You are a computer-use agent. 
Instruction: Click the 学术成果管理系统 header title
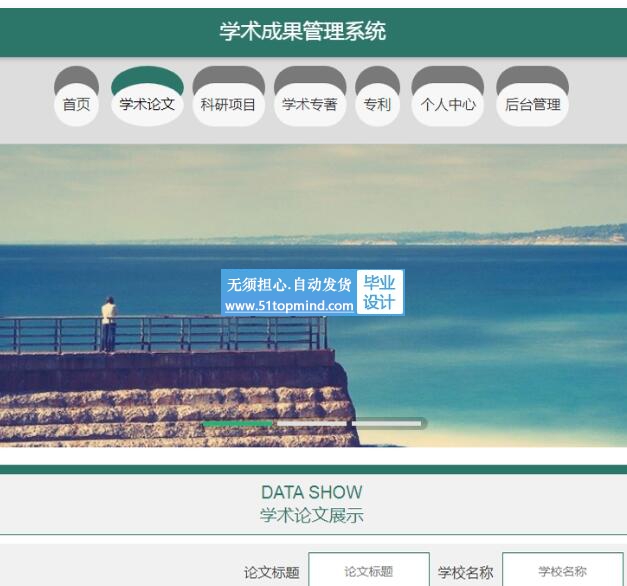click(303, 31)
